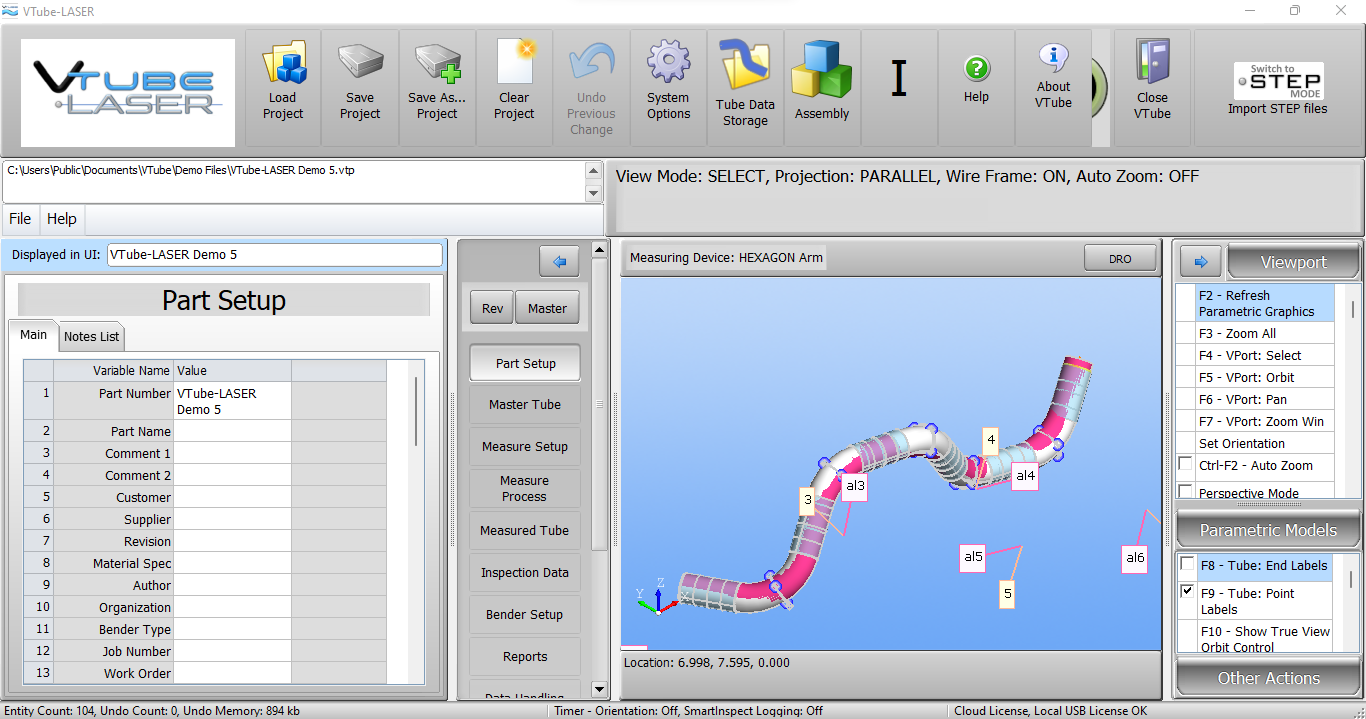
Task: Open the File menu
Action: [20, 219]
